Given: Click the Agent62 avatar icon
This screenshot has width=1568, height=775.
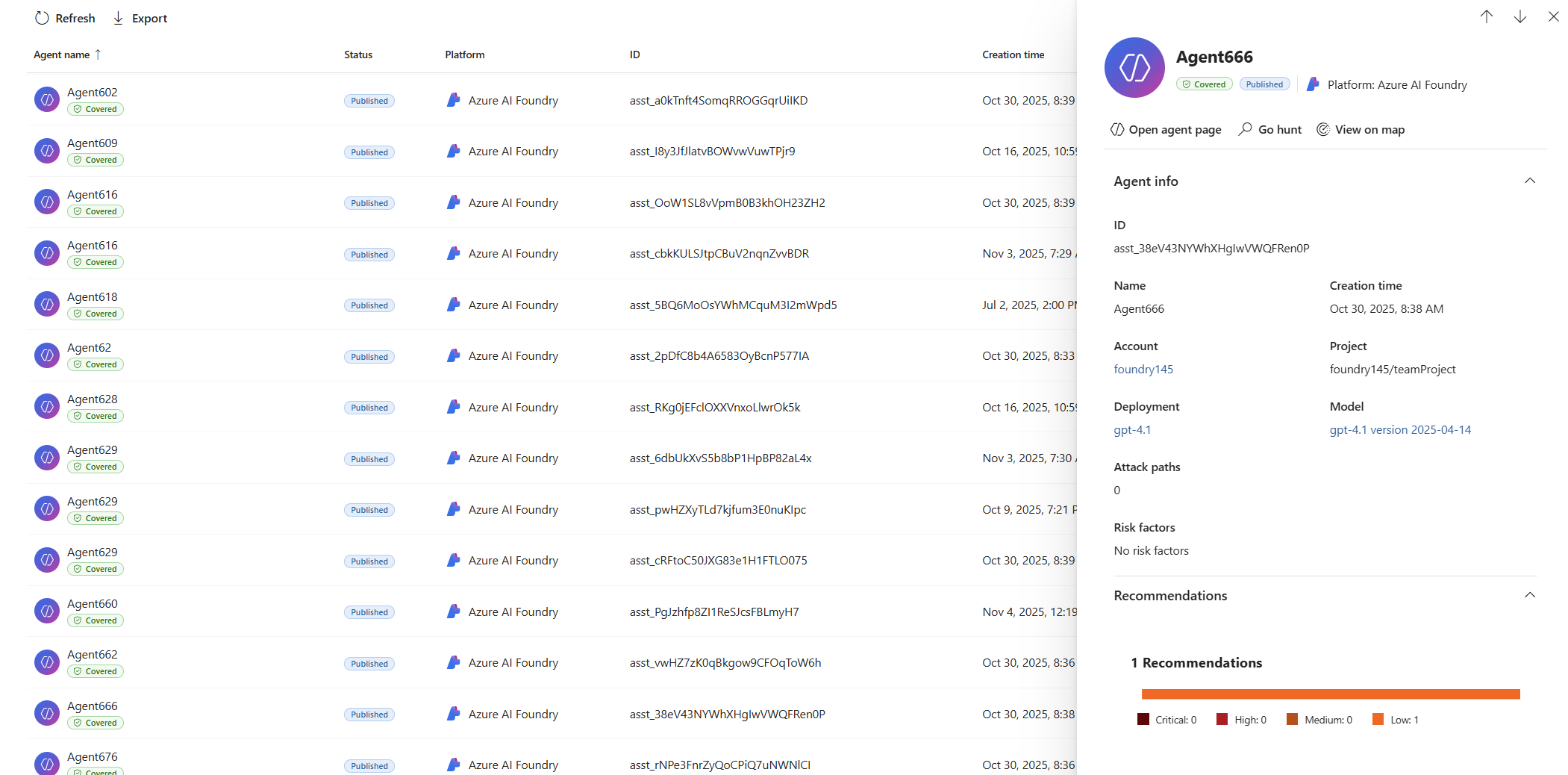Looking at the screenshot, I should click(47, 355).
